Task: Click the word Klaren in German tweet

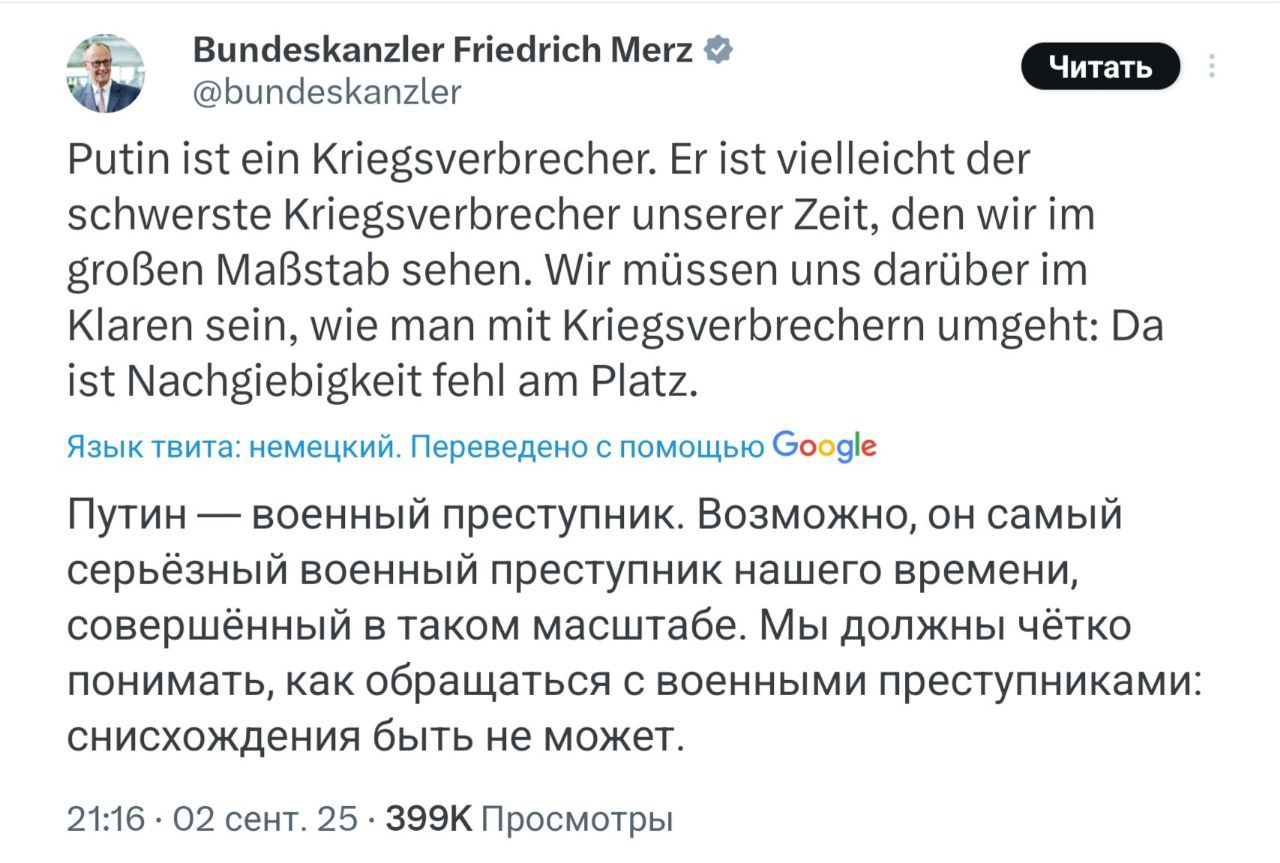Action: [x=136, y=329]
